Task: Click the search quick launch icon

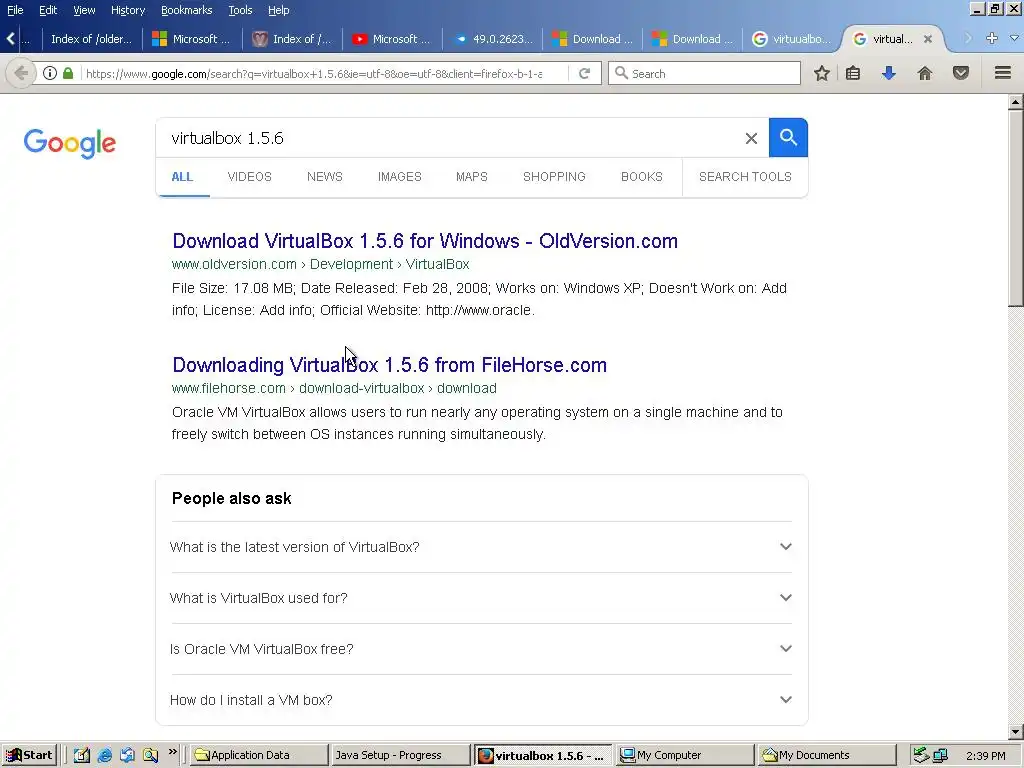Action: (x=150, y=755)
